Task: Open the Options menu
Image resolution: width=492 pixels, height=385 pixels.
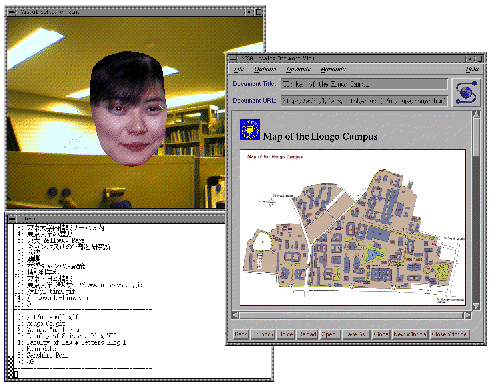Action: 265,69
